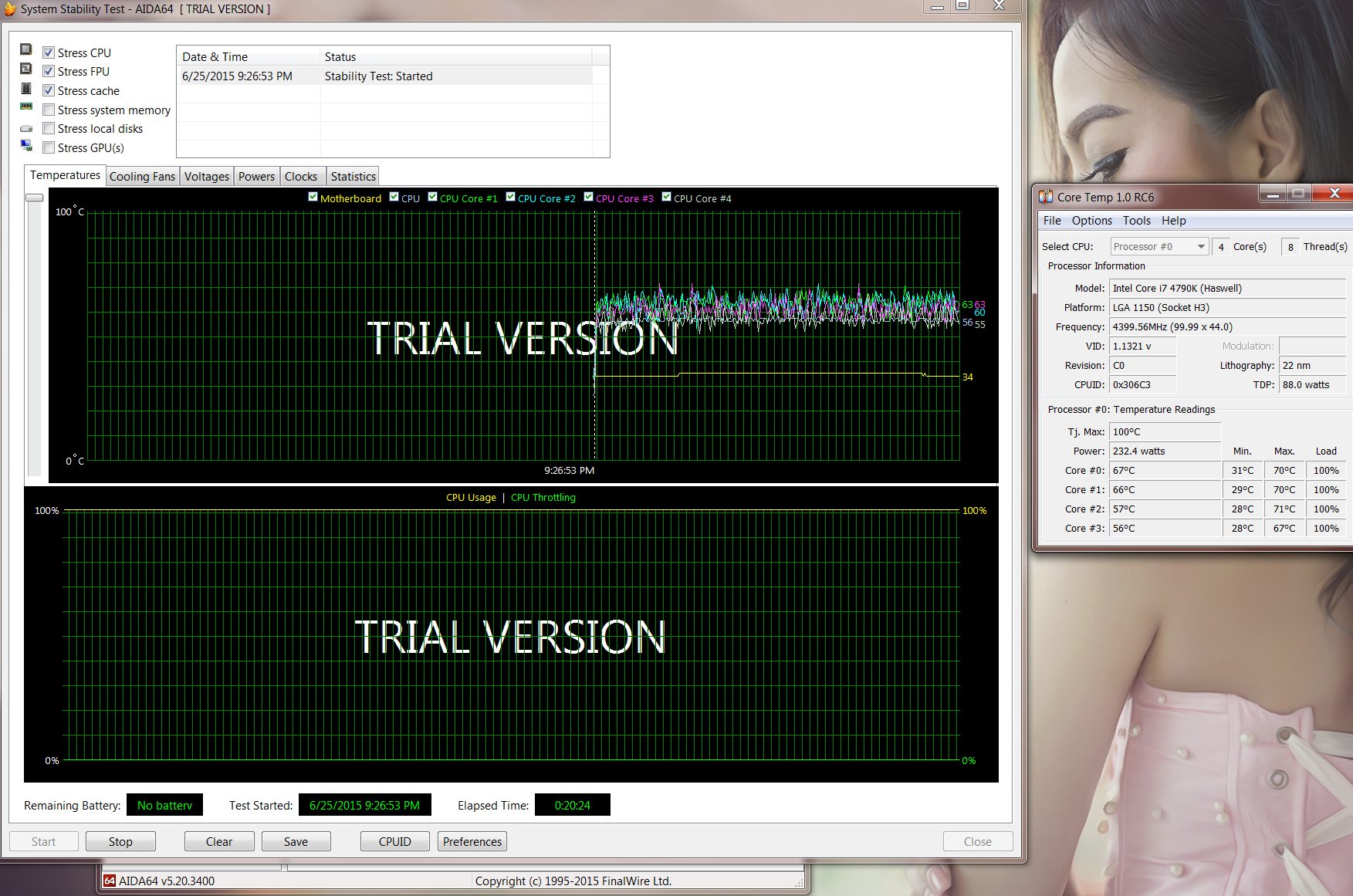Viewport: 1353px width, 896px height.
Task: Click the Core Temp thermometer icon in title bar
Action: click(1046, 197)
